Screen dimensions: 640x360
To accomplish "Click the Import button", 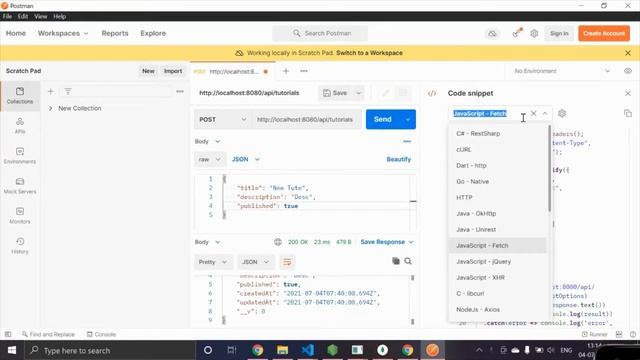I will coord(173,71).
